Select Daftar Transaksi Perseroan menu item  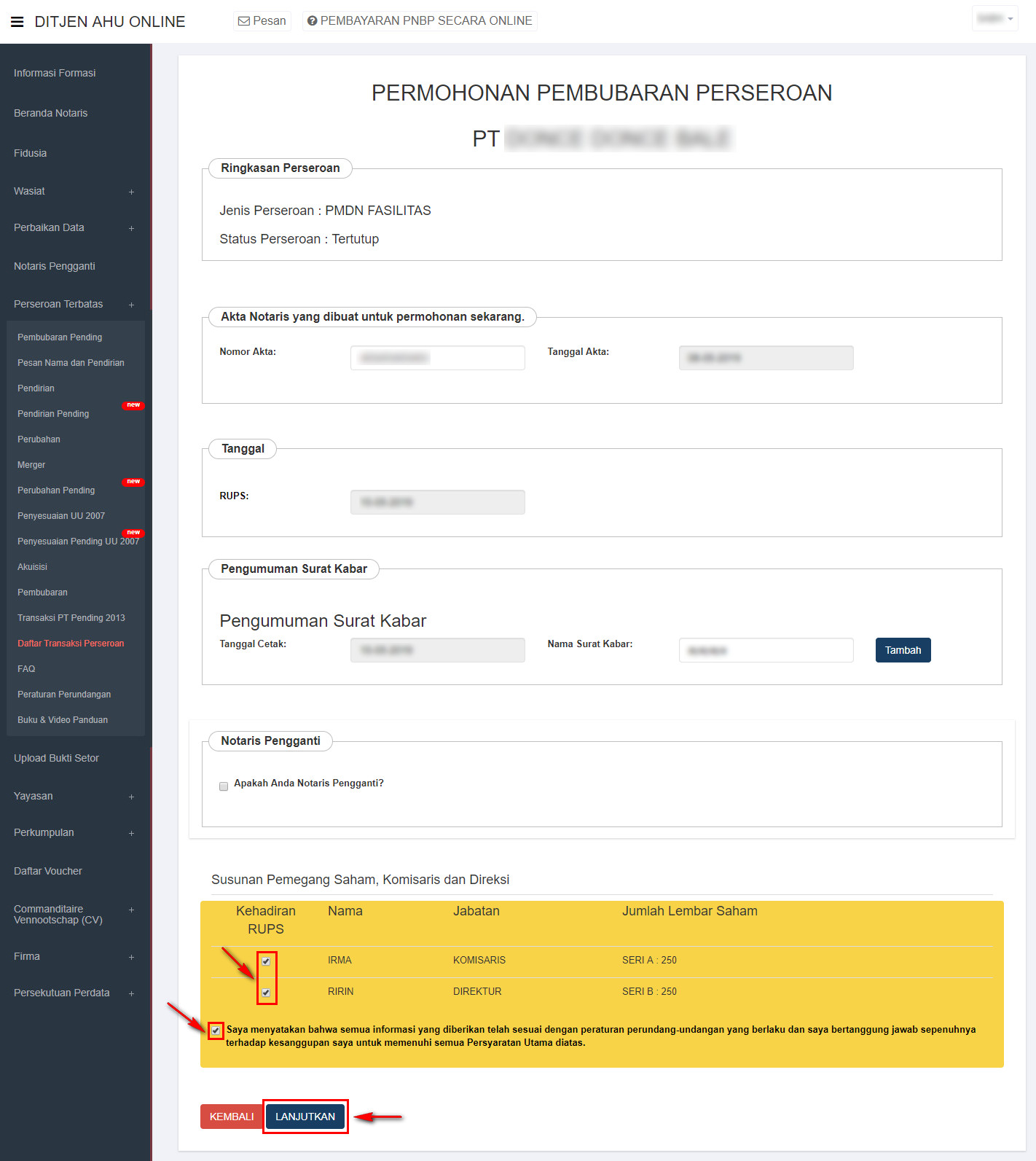[71, 644]
